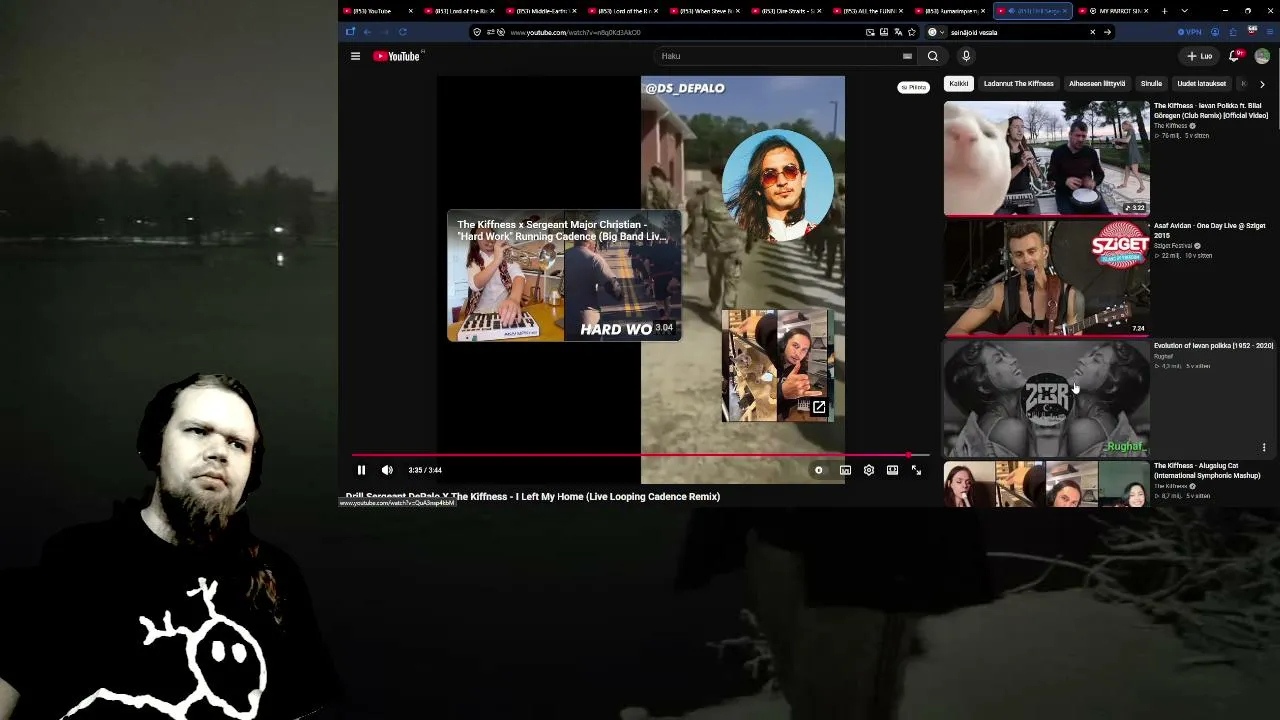
Task: Switch to the MY PARROT browser tab
Action: click(1114, 11)
